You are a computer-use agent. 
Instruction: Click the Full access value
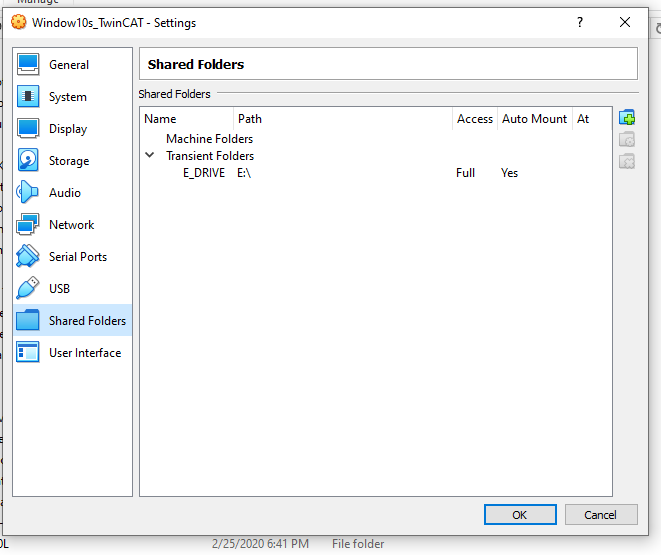coord(465,173)
